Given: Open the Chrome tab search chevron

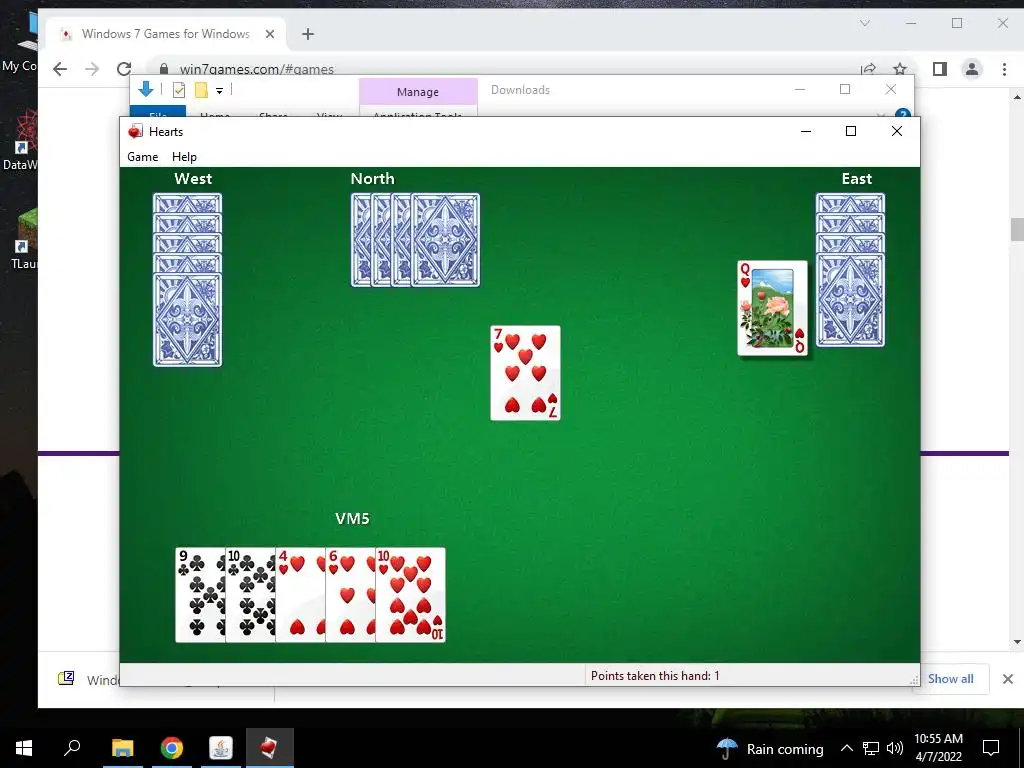Looking at the screenshot, I should (x=865, y=24).
